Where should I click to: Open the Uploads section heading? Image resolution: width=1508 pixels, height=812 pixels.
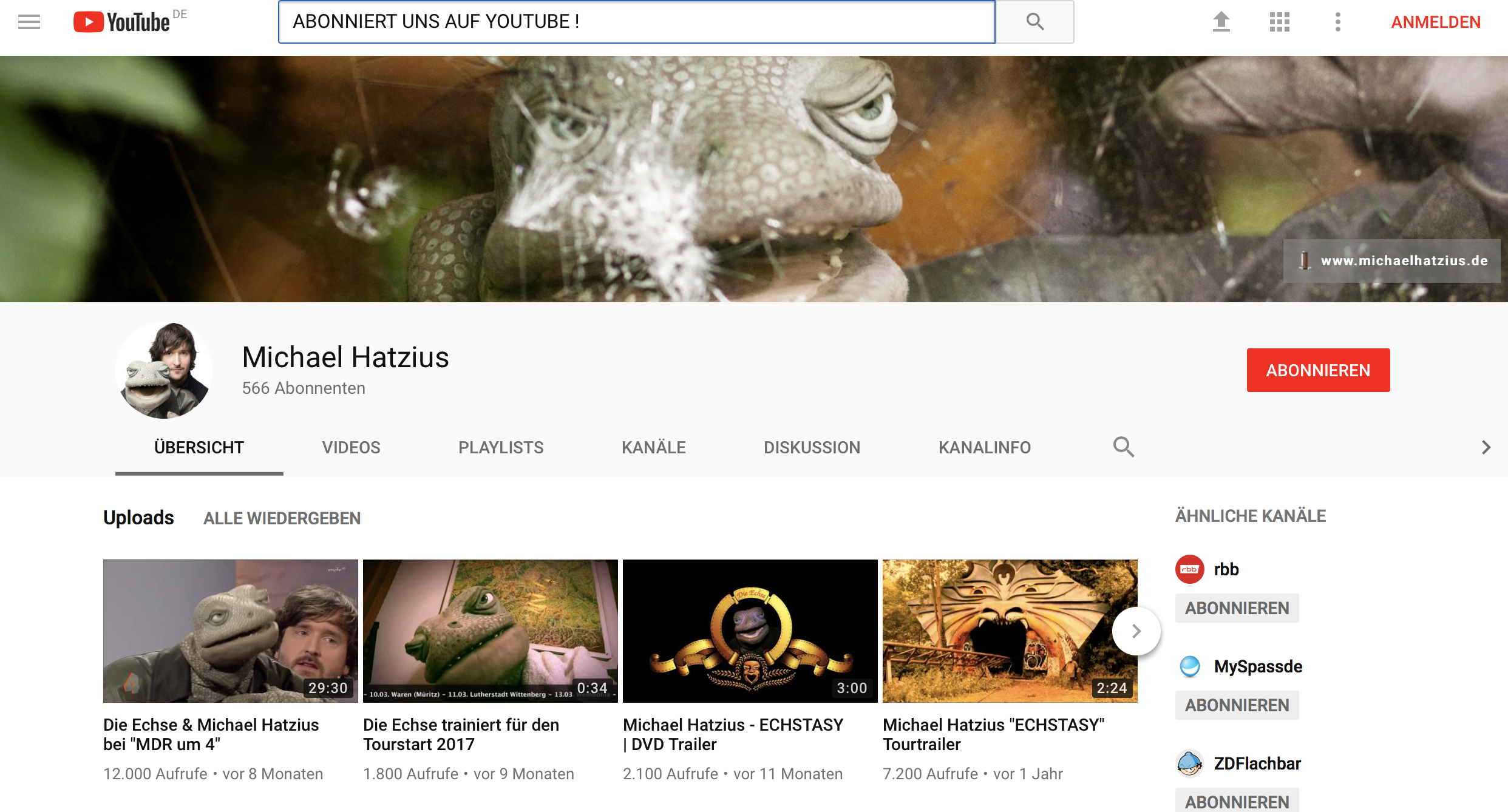point(138,518)
